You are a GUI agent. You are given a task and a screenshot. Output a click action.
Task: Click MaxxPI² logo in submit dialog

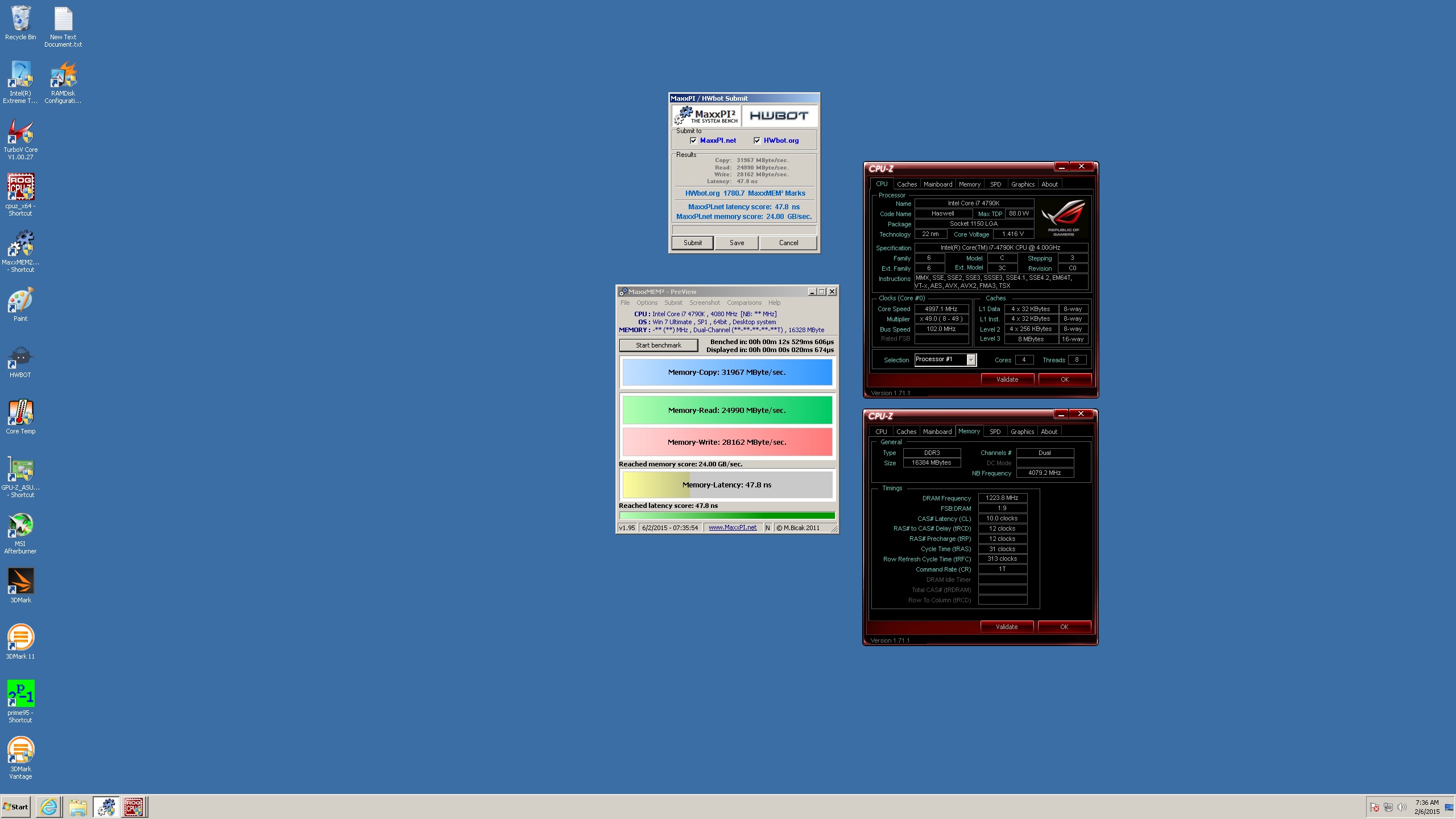coord(706,116)
